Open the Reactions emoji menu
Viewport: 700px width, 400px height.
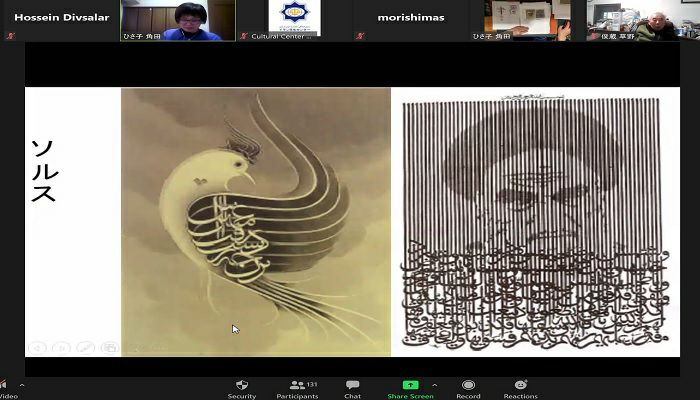(x=520, y=386)
